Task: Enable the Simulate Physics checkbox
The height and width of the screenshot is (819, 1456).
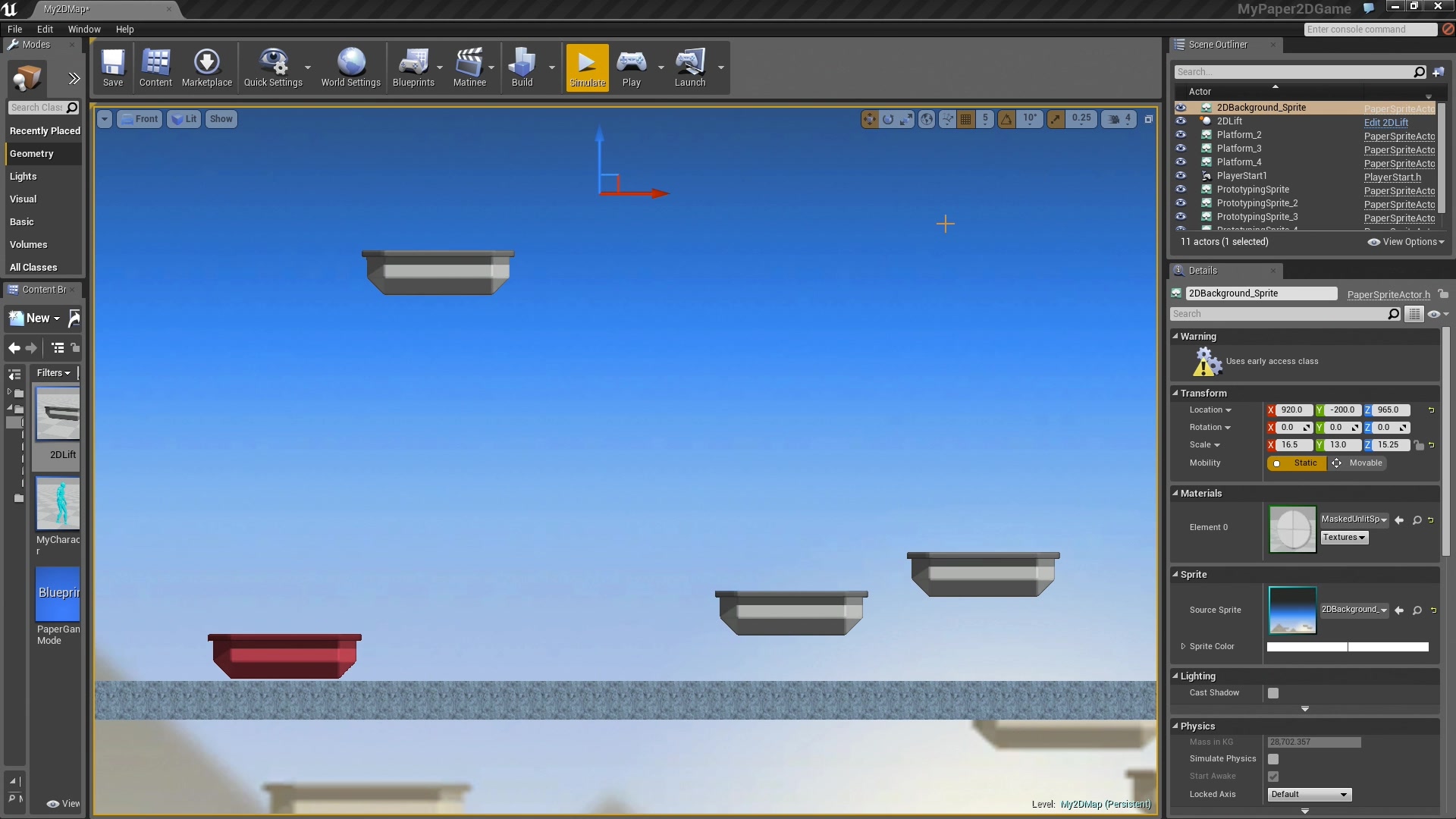Action: pos(1273,758)
